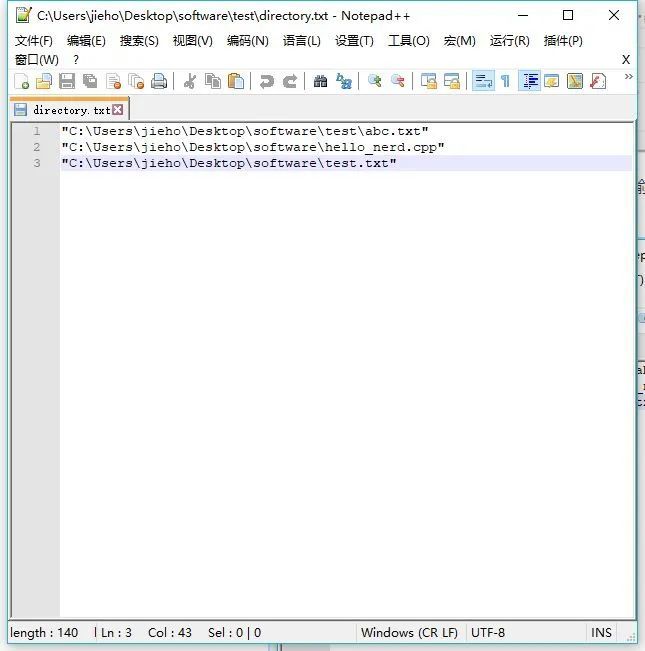Click the user-defined language toolbar icon
Viewport: 645px width, 651px height.
[552, 81]
